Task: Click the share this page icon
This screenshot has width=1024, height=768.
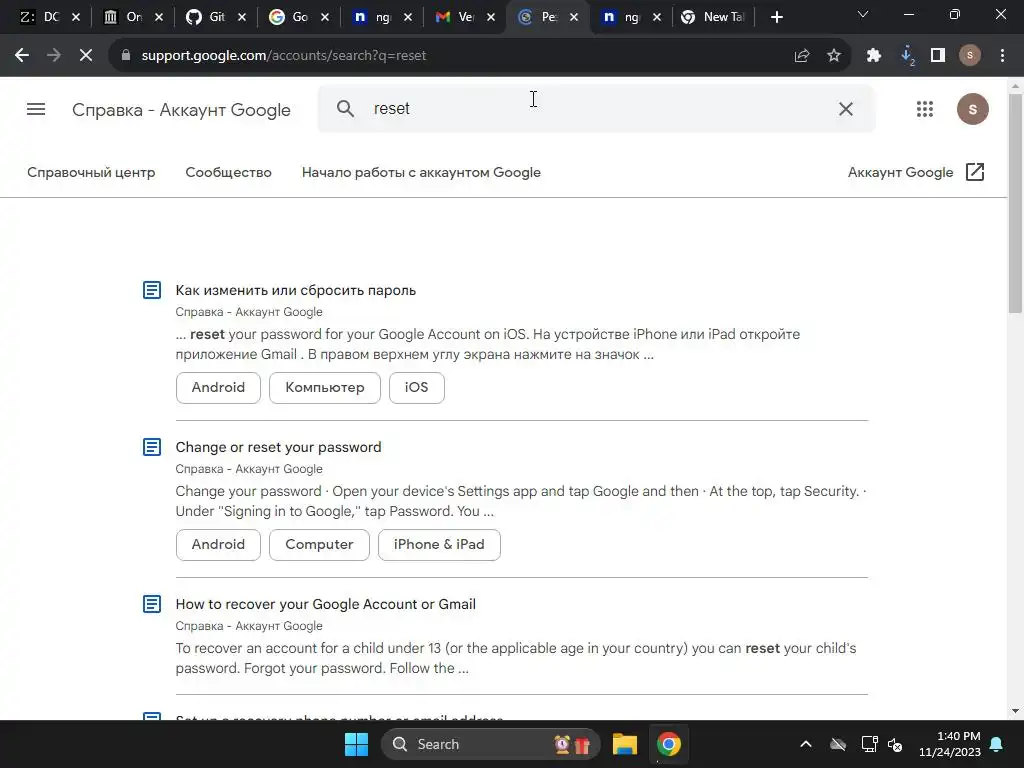Action: point(802,56)
